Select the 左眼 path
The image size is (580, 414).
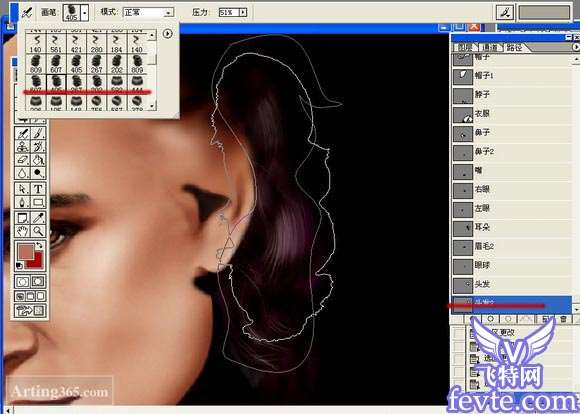pyautogui.click(x=512, y=208)
